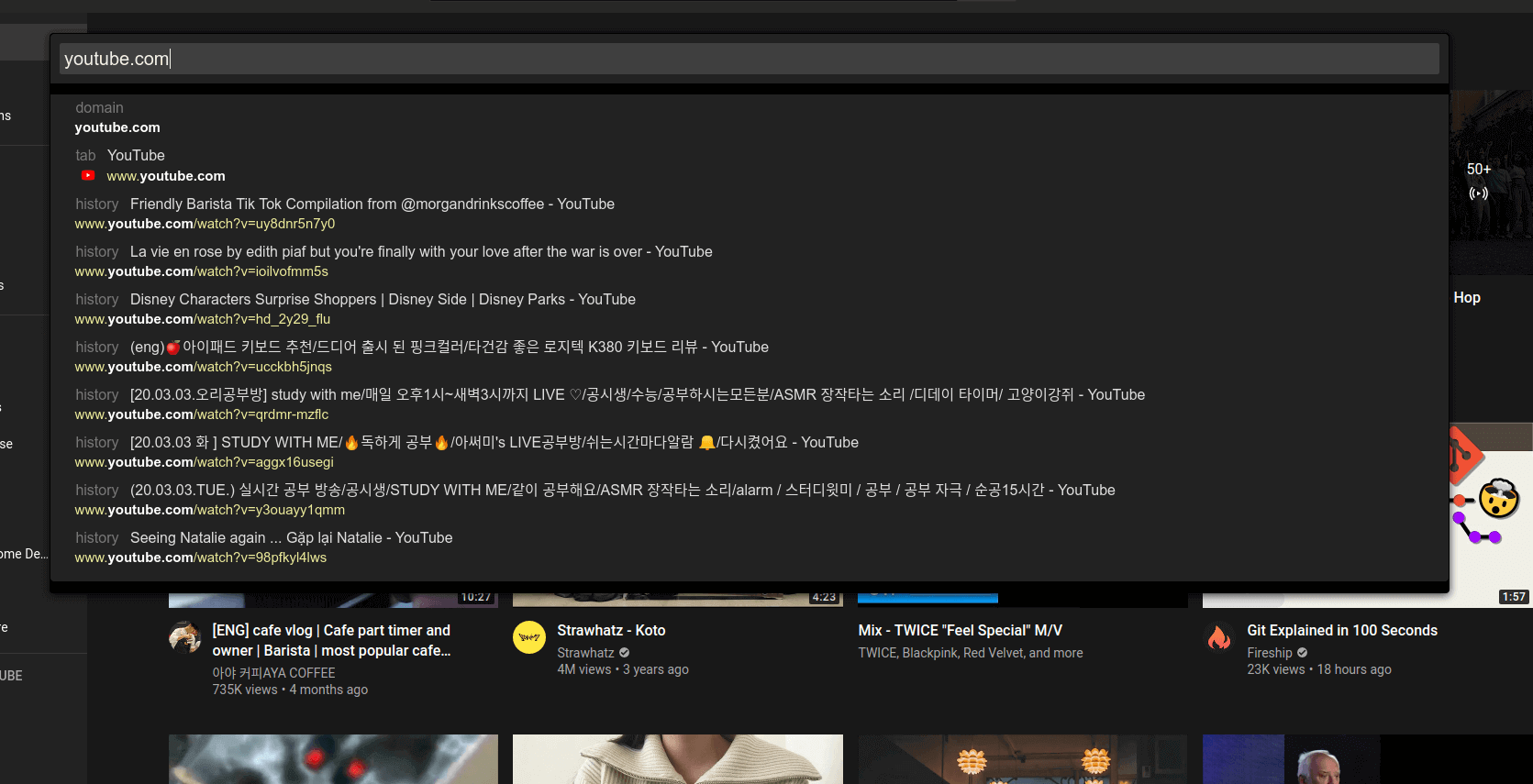Viewport: 1533px width, 784px height.
Task: Open the cafe vlog video title
Action: 332,640
